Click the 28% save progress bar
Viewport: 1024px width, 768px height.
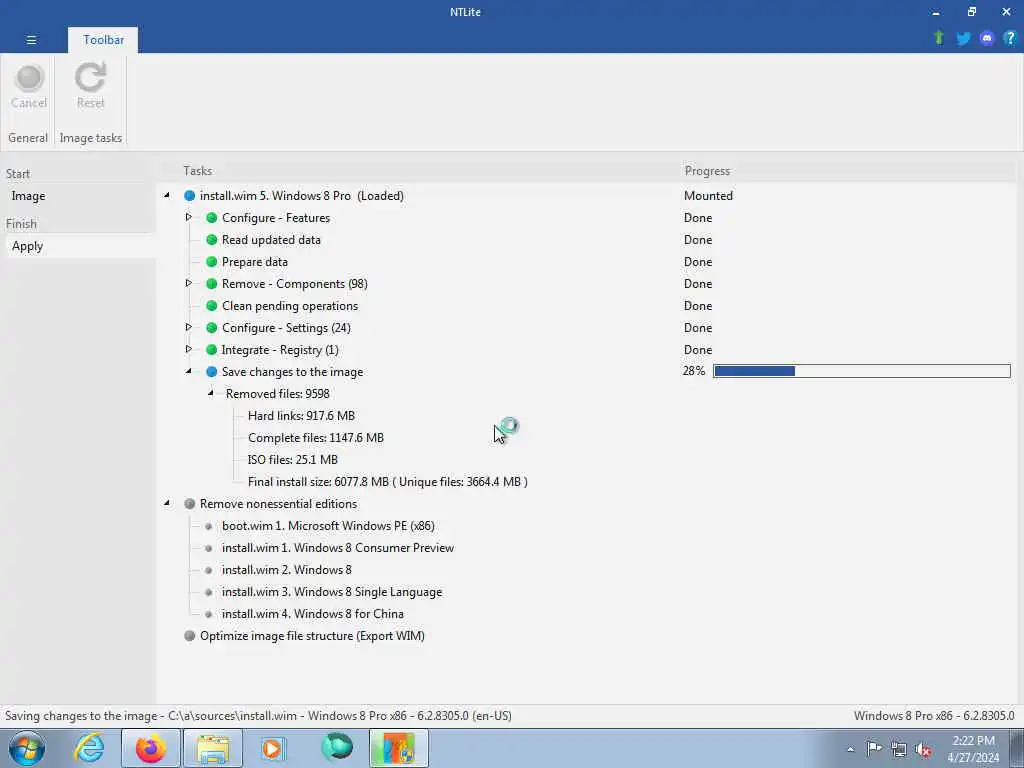(x=861, y=371)
